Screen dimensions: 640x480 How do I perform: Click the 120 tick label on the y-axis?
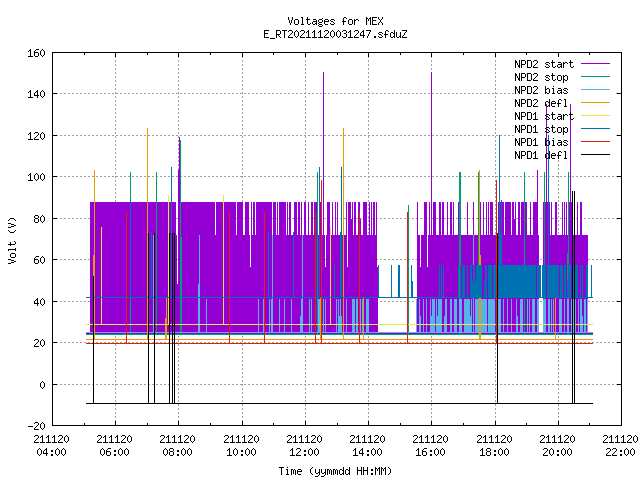click(x=36, y=136)
